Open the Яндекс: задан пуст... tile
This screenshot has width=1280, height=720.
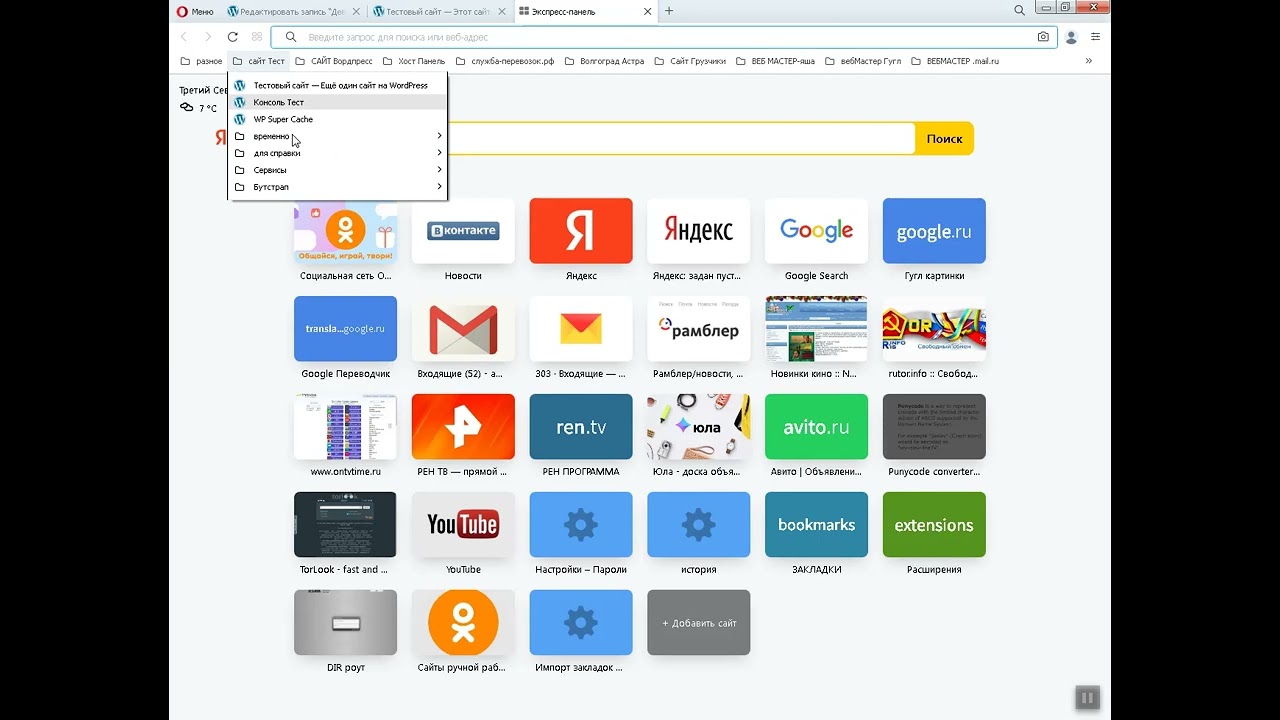[x=699, y=231]
